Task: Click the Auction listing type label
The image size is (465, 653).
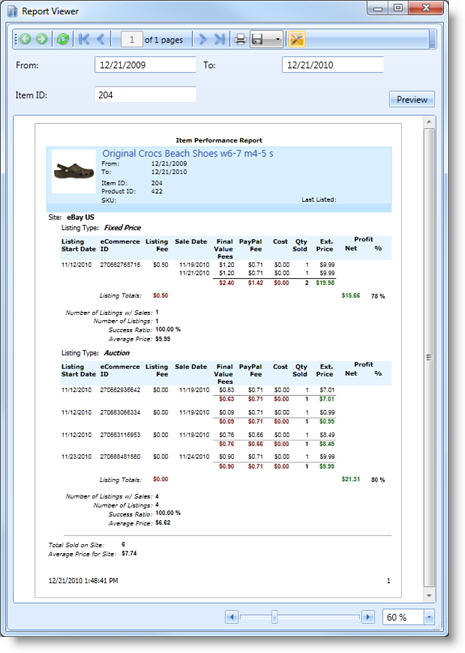Action: click(117, 353)
